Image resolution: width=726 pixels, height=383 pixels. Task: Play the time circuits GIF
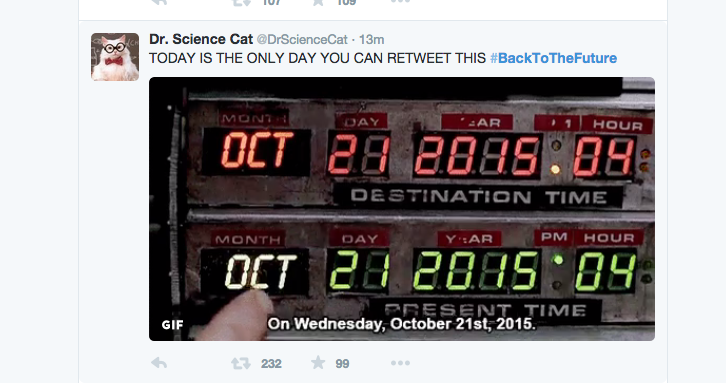point(402,209)
